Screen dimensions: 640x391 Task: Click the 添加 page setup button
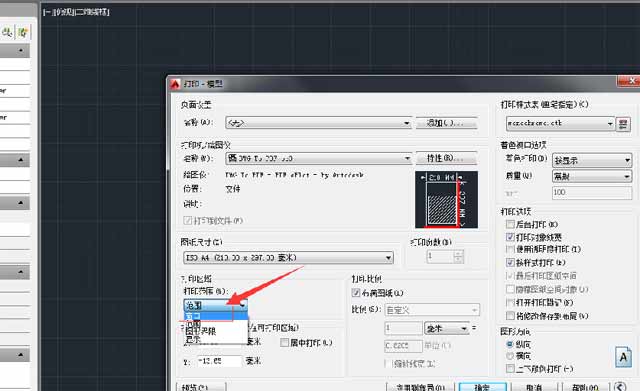[x=447, y=123]
